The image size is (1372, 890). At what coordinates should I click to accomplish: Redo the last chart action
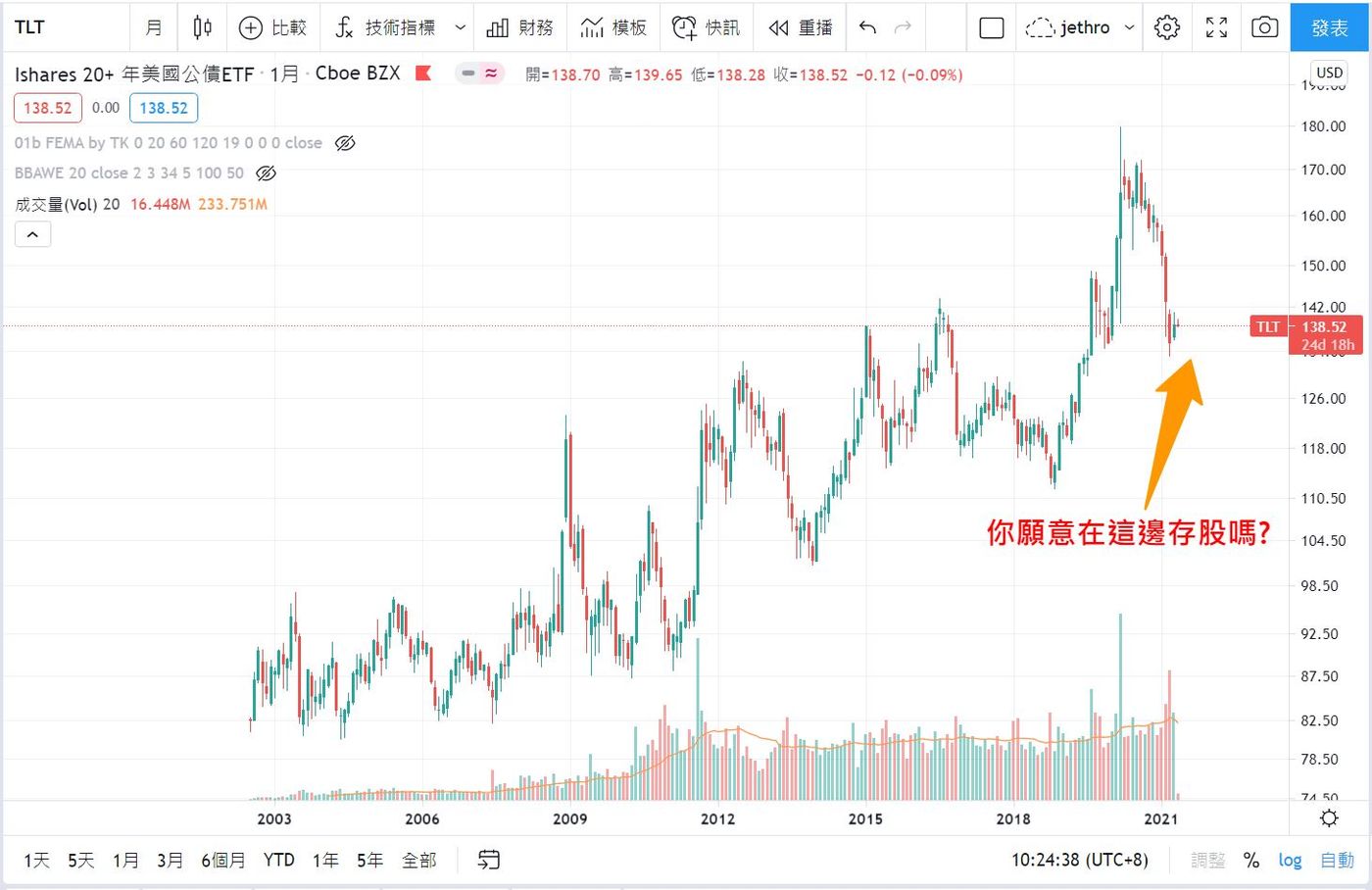tap(904, 27)
